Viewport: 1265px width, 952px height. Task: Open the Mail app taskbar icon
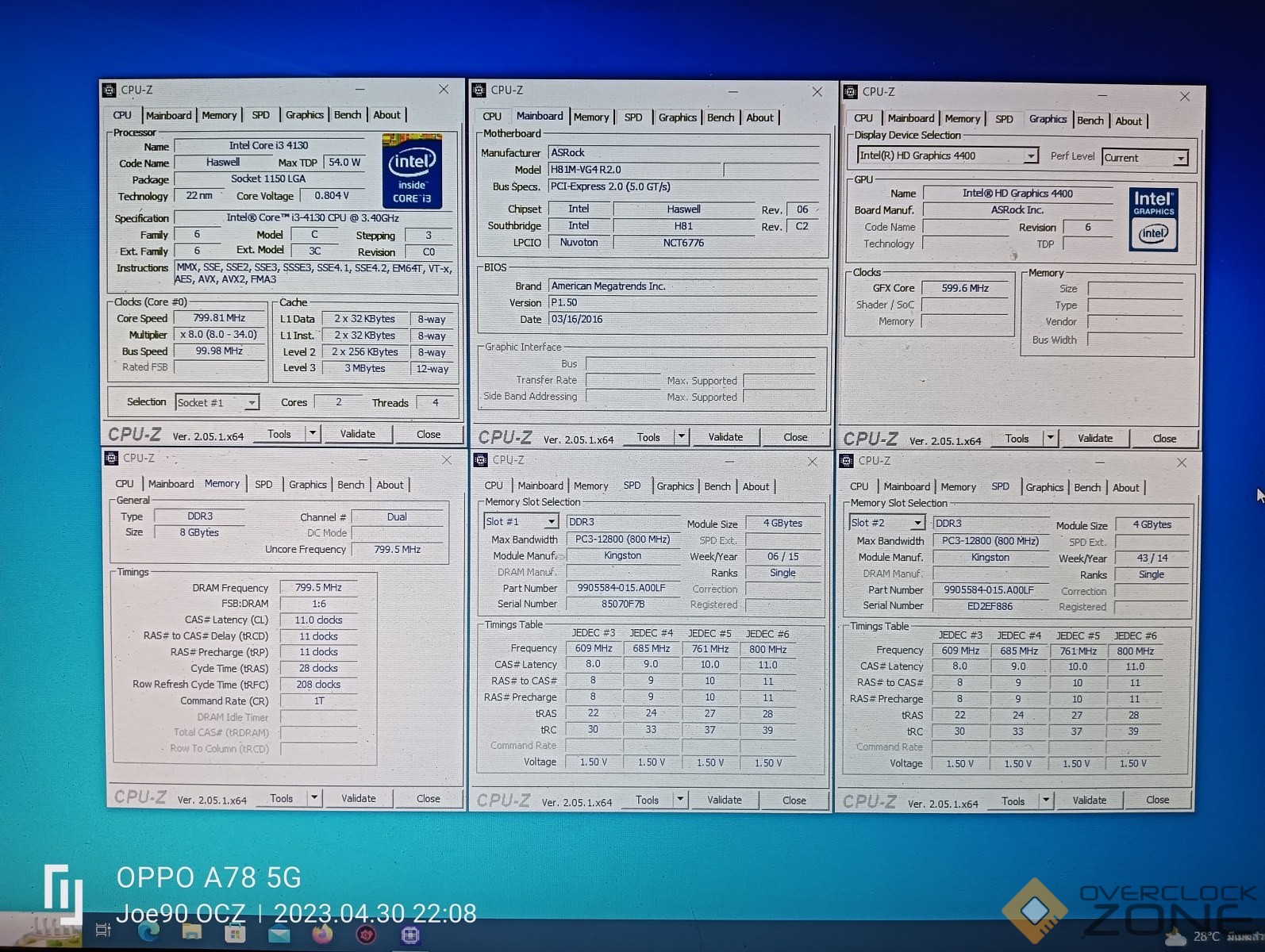(279, 934)
